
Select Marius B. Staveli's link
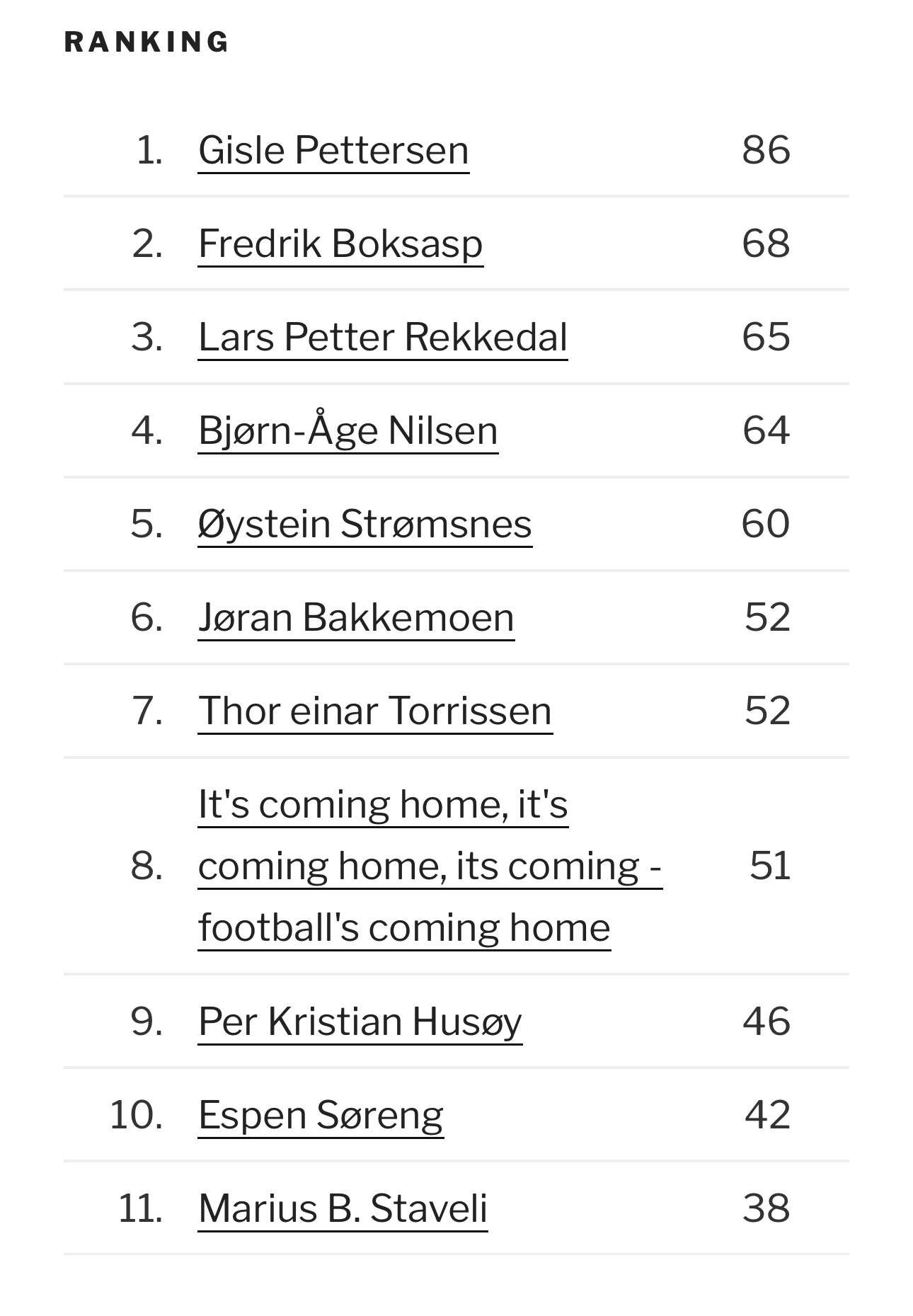click(343, 1208)
